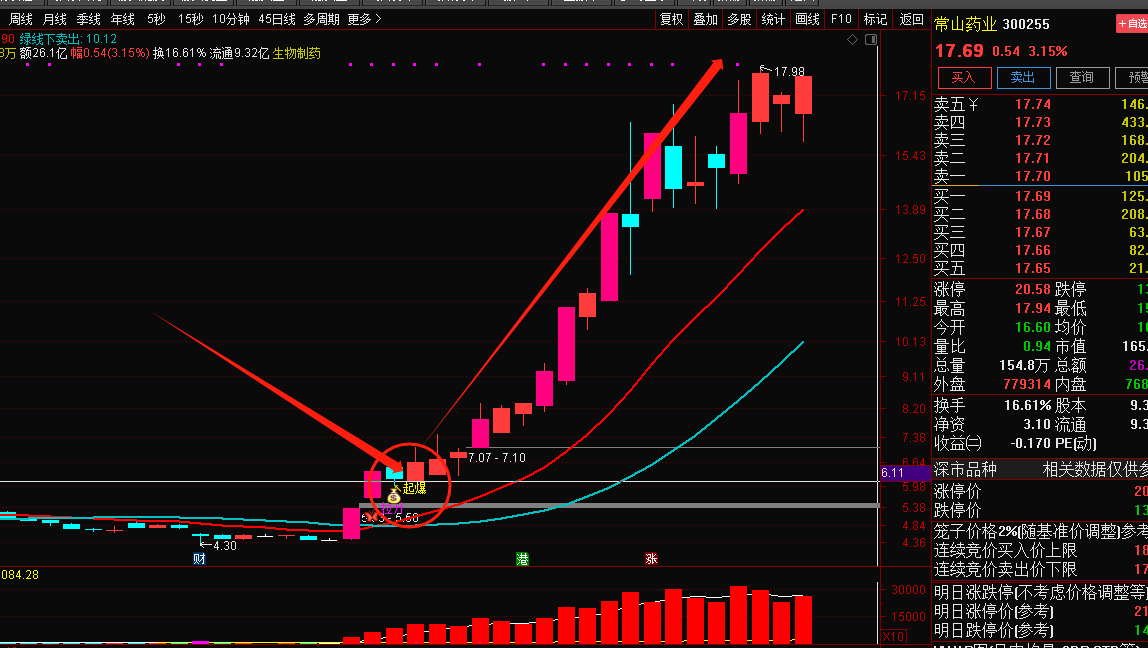
Task: Click the 最高 value 17.94
Action: click(1032, 309)
